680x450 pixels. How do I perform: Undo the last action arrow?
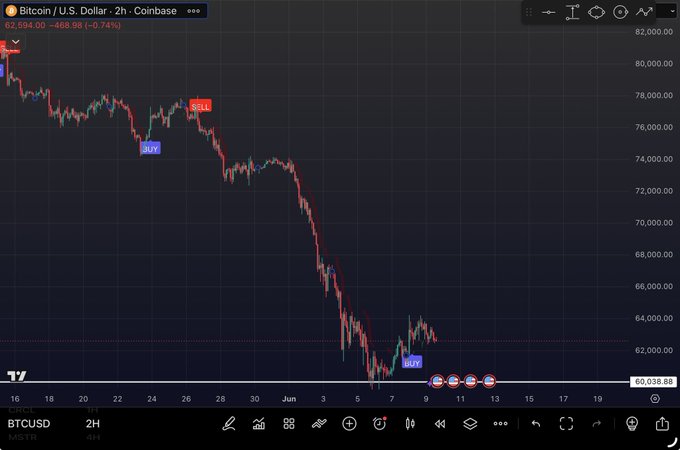click(536, 424)
